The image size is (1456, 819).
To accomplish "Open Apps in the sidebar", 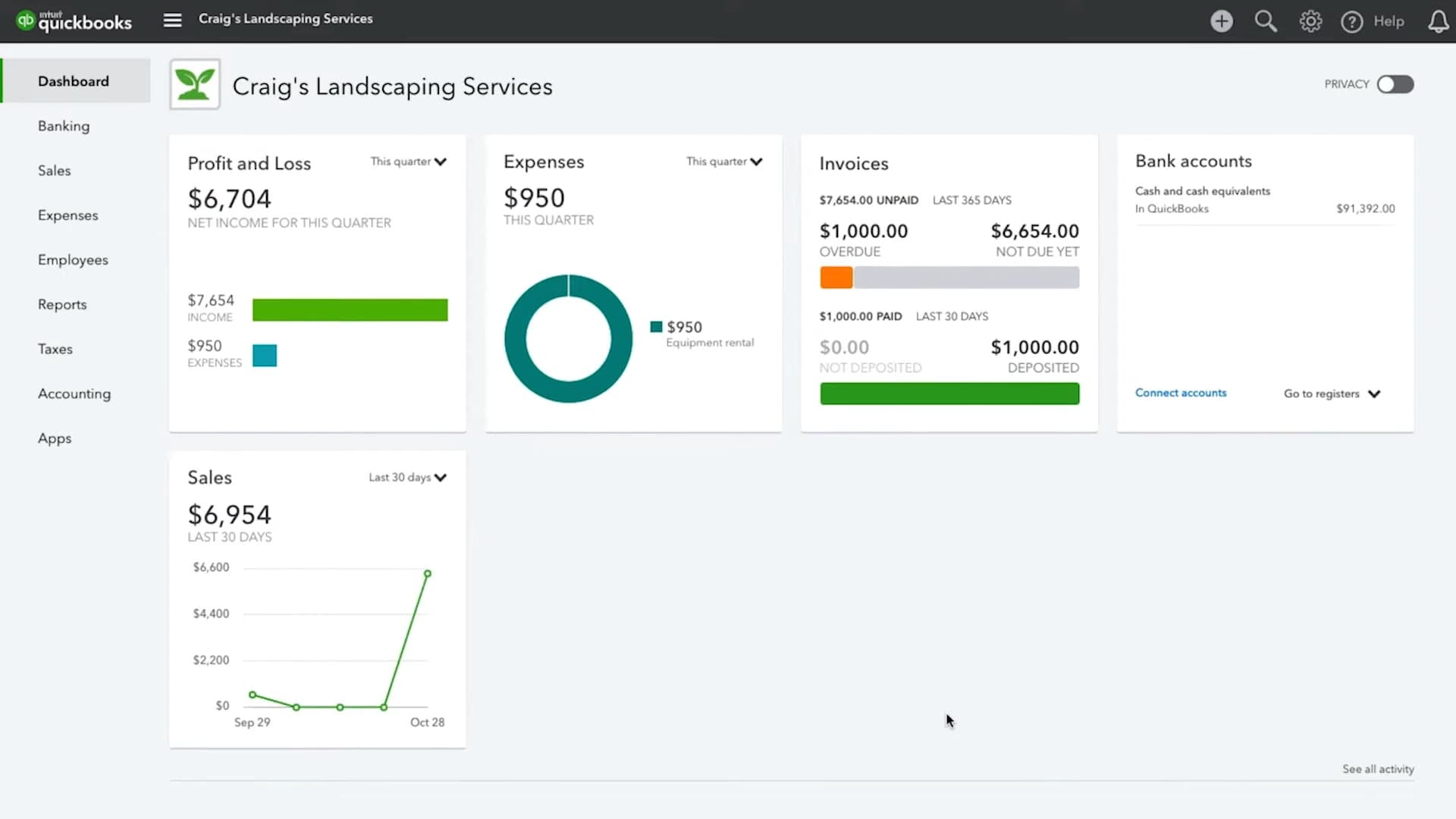I will click(55, 438).
